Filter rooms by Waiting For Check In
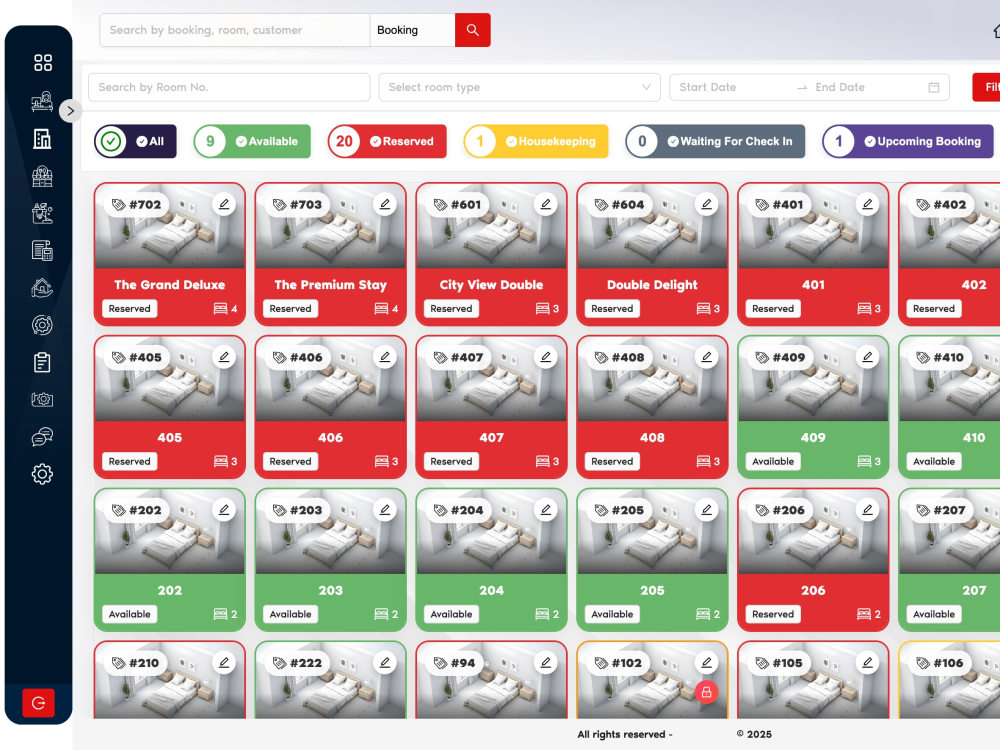The height and width of the screenshot is (750, 1000). pyautogui.click(x=715, y=142)
